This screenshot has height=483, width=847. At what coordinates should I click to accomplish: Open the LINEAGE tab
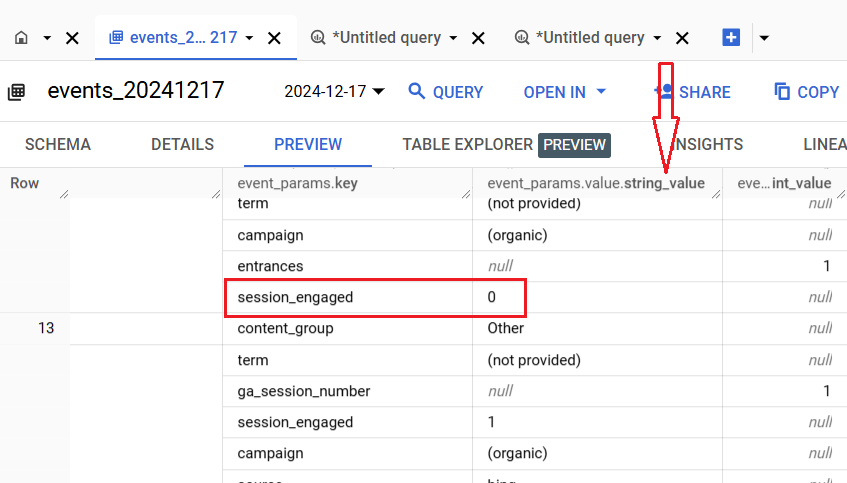click(825, 144)
